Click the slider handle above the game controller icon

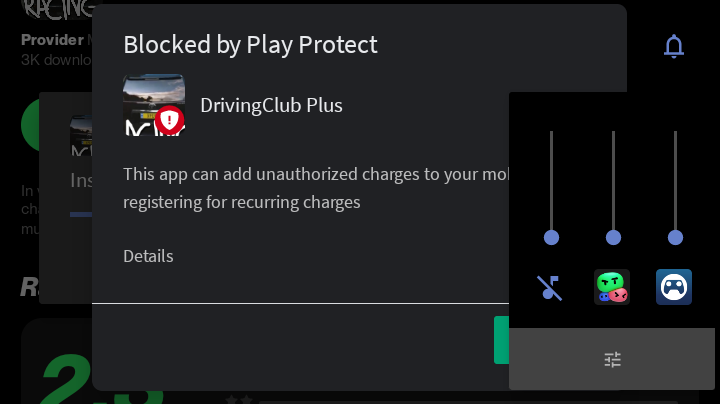(x=675, y=238)
